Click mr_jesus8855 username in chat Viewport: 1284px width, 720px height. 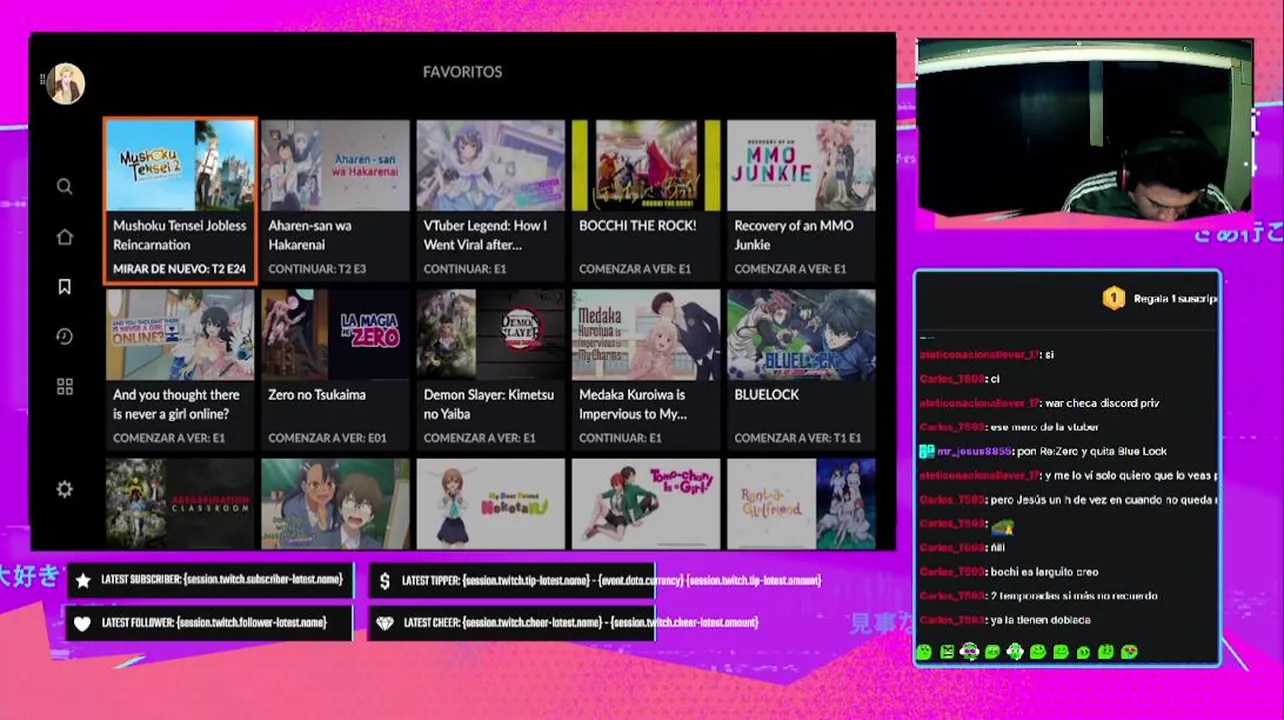[974, 451]
